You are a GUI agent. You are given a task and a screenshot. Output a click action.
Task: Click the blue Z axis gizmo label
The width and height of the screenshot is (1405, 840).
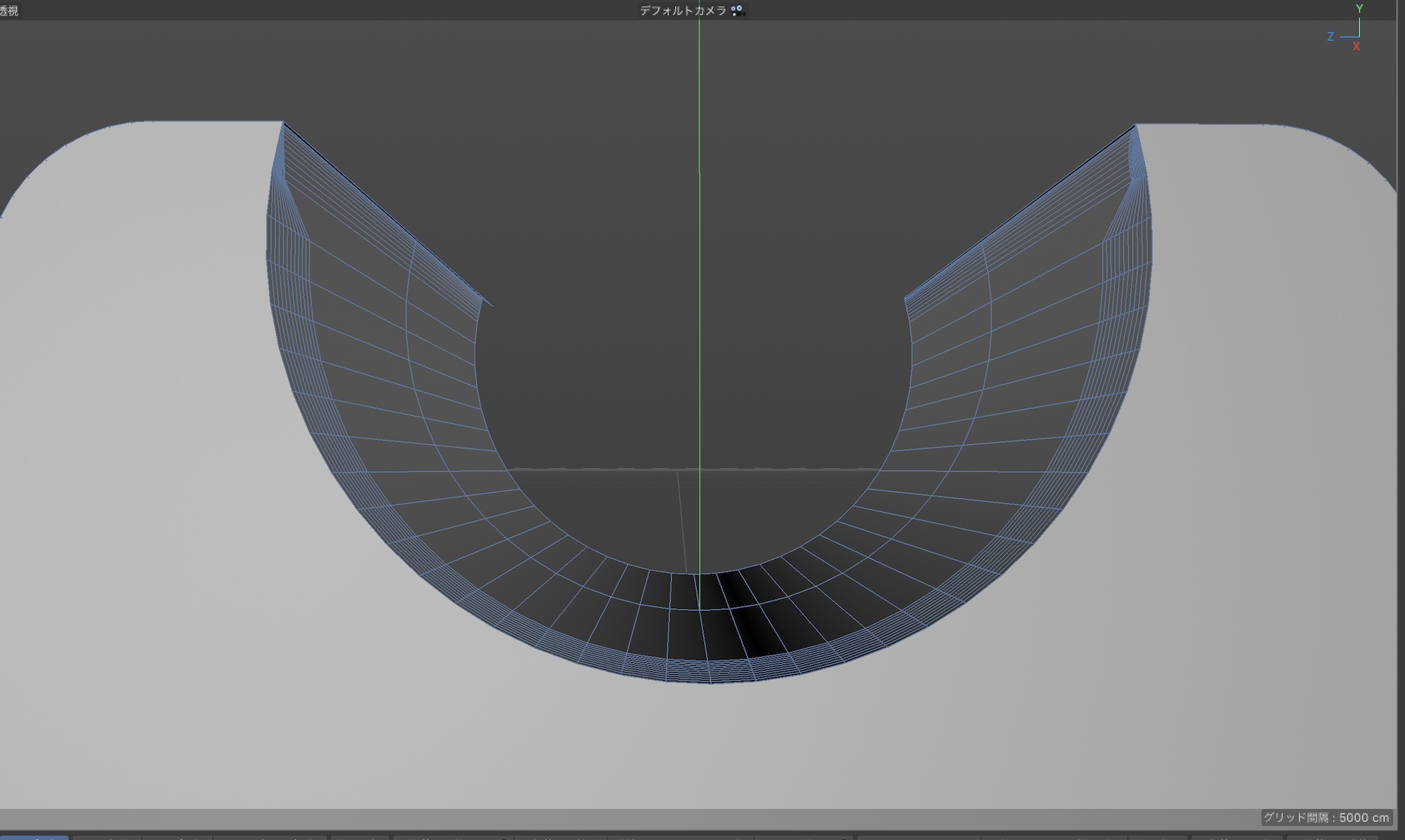(1330, 37)
